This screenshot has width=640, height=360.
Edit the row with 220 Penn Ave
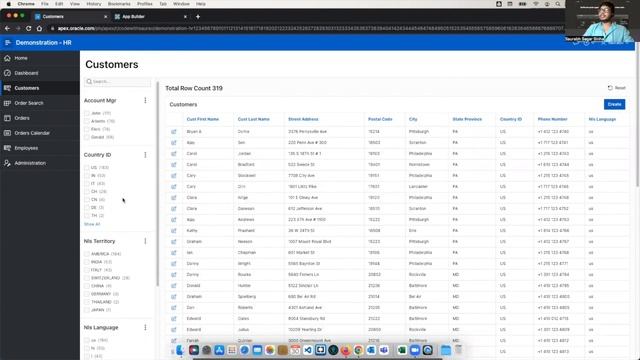point(173,143)
